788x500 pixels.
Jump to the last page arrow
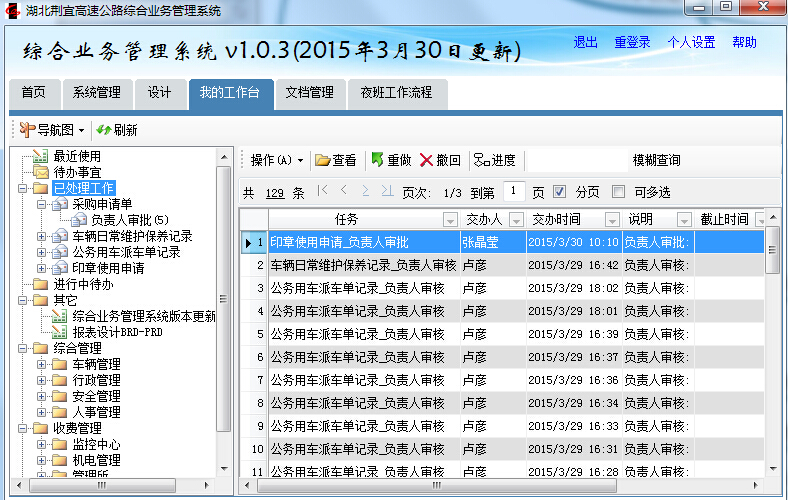point(388,191)
